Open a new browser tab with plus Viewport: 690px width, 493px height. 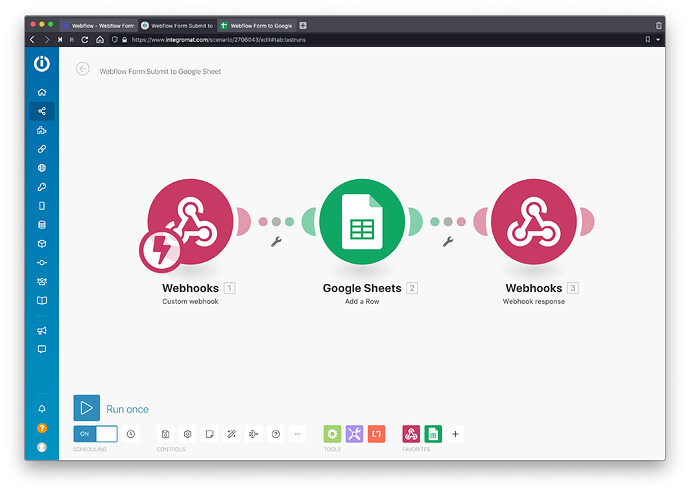coord(303,26)
